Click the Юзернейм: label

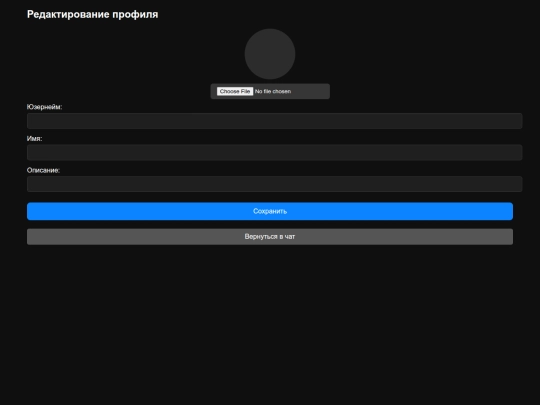[44, 107]
